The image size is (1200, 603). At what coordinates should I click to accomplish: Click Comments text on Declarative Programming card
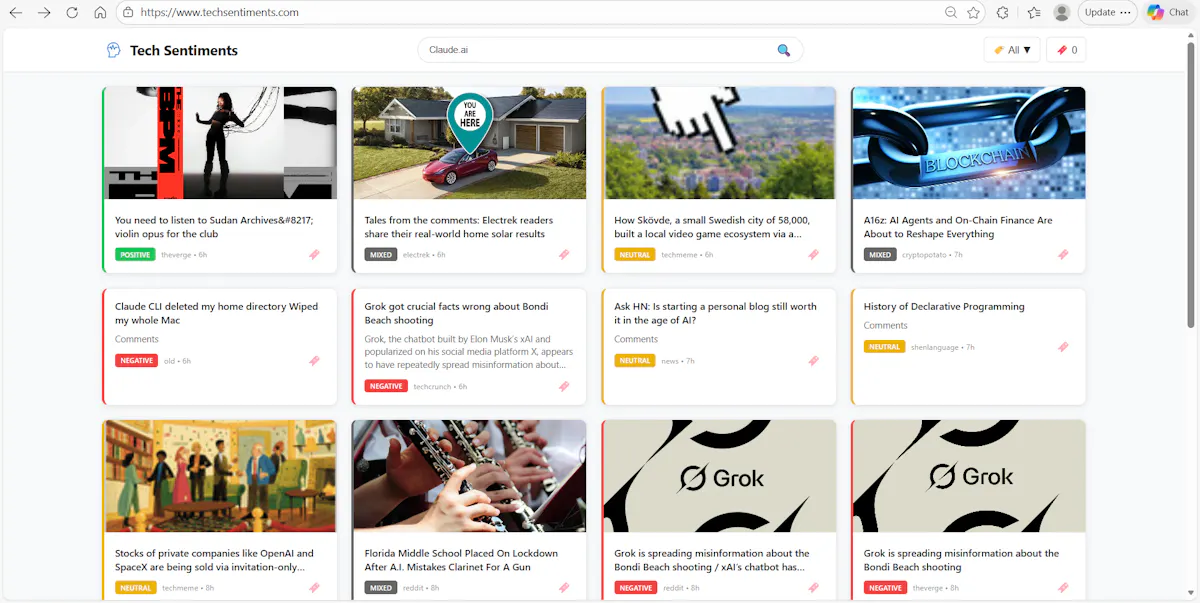coord(886,326)
